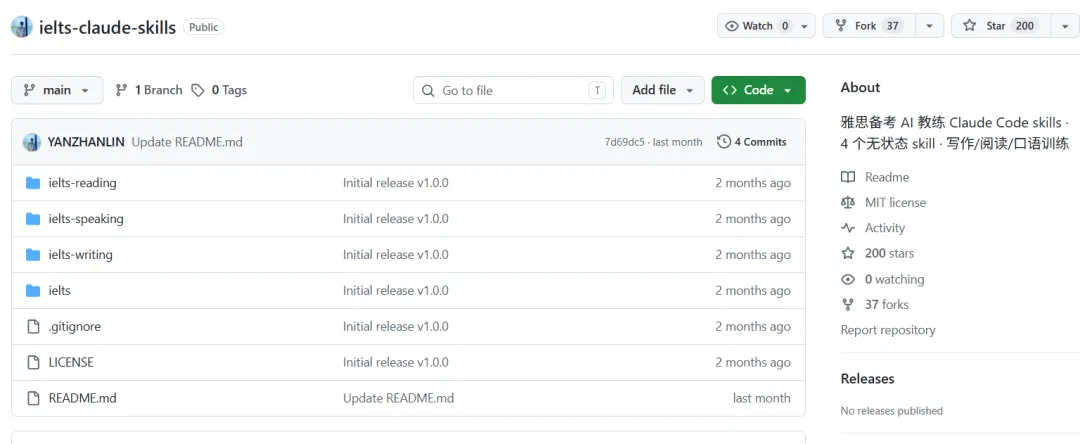Star the ielts-claude-skills repository
This screenshot has width=1080, height=444.
pyautogui.click(x=1001, y=25)
